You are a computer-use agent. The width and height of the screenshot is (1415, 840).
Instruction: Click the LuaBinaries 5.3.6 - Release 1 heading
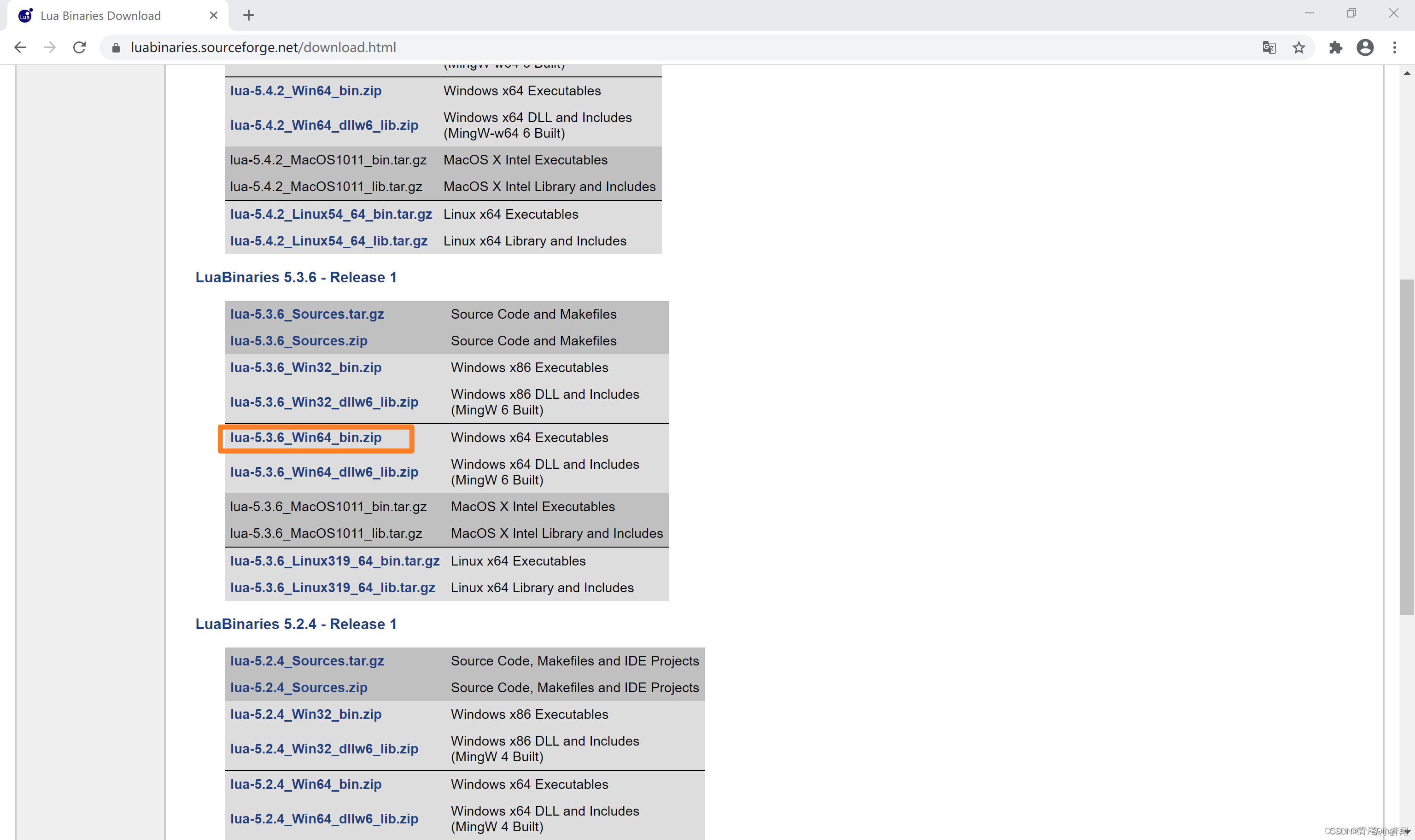point(296,277)
